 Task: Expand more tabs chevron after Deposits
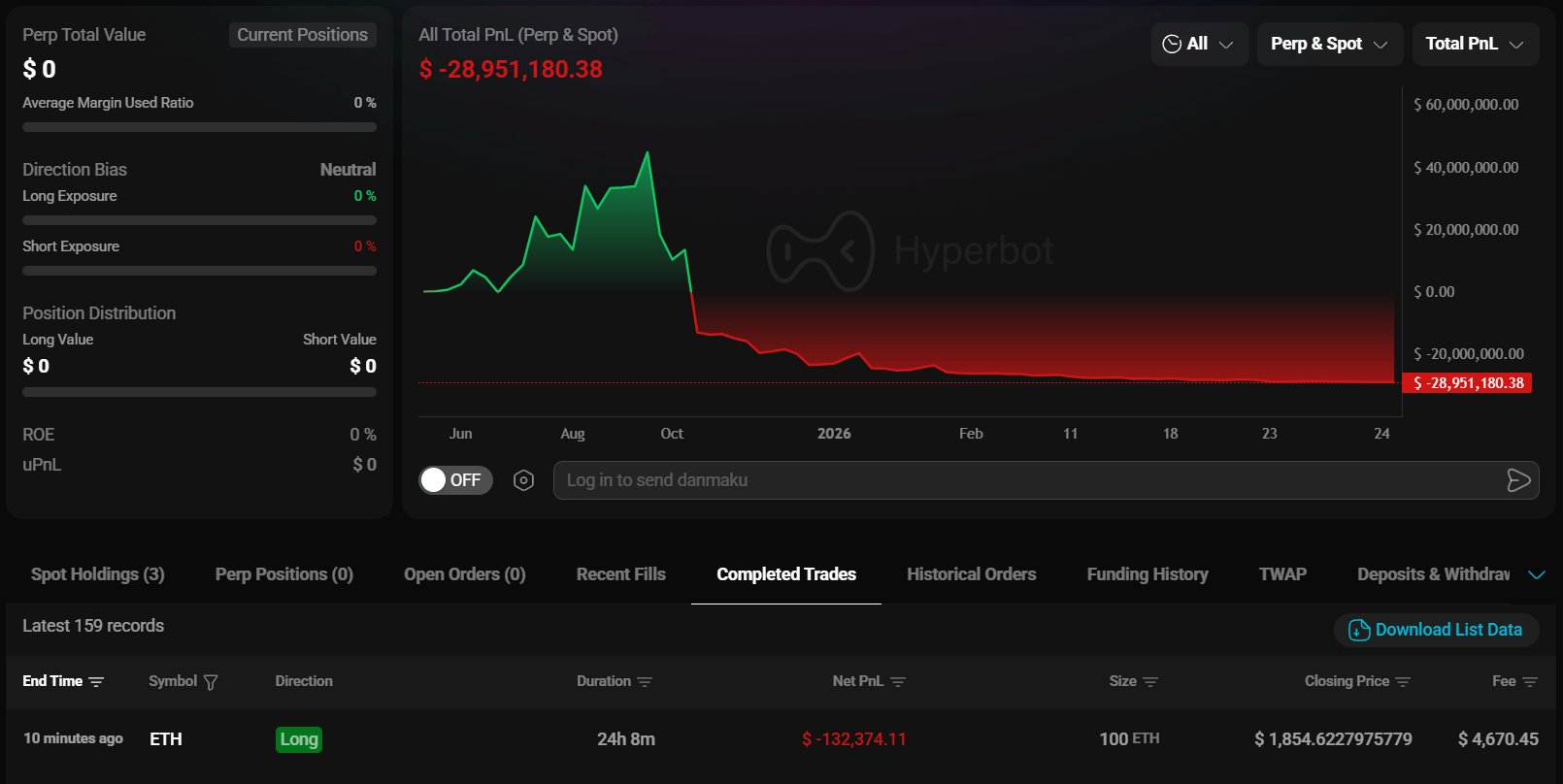pos(1537,574)
